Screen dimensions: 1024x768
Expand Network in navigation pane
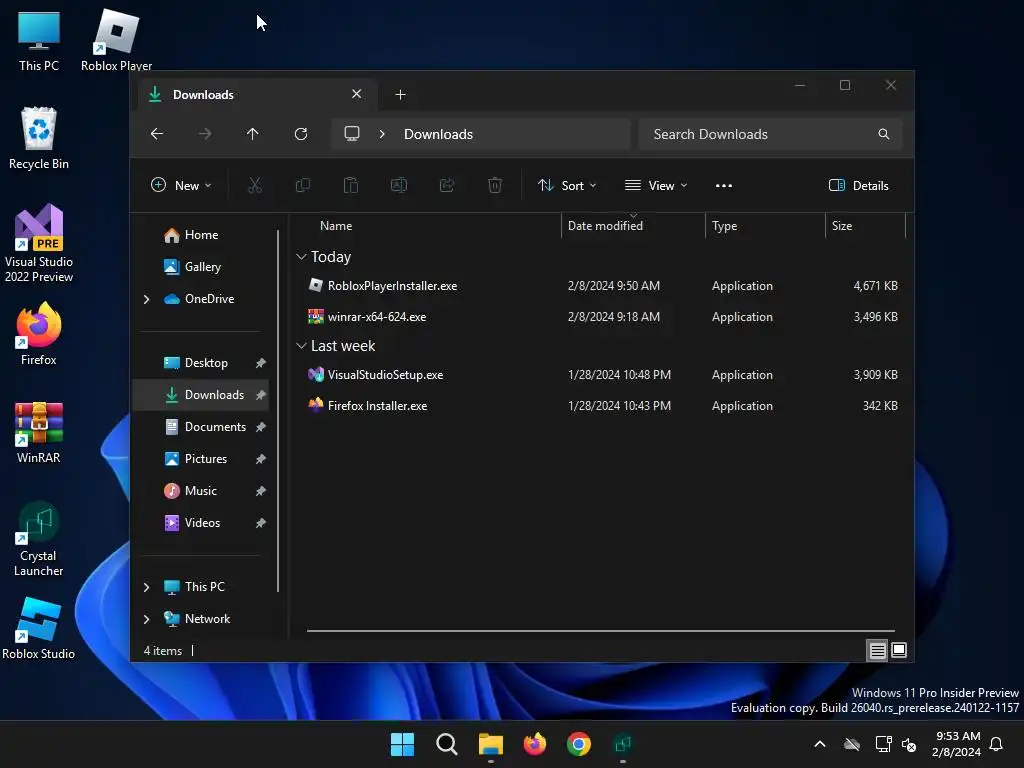click(x=146, y=619)
